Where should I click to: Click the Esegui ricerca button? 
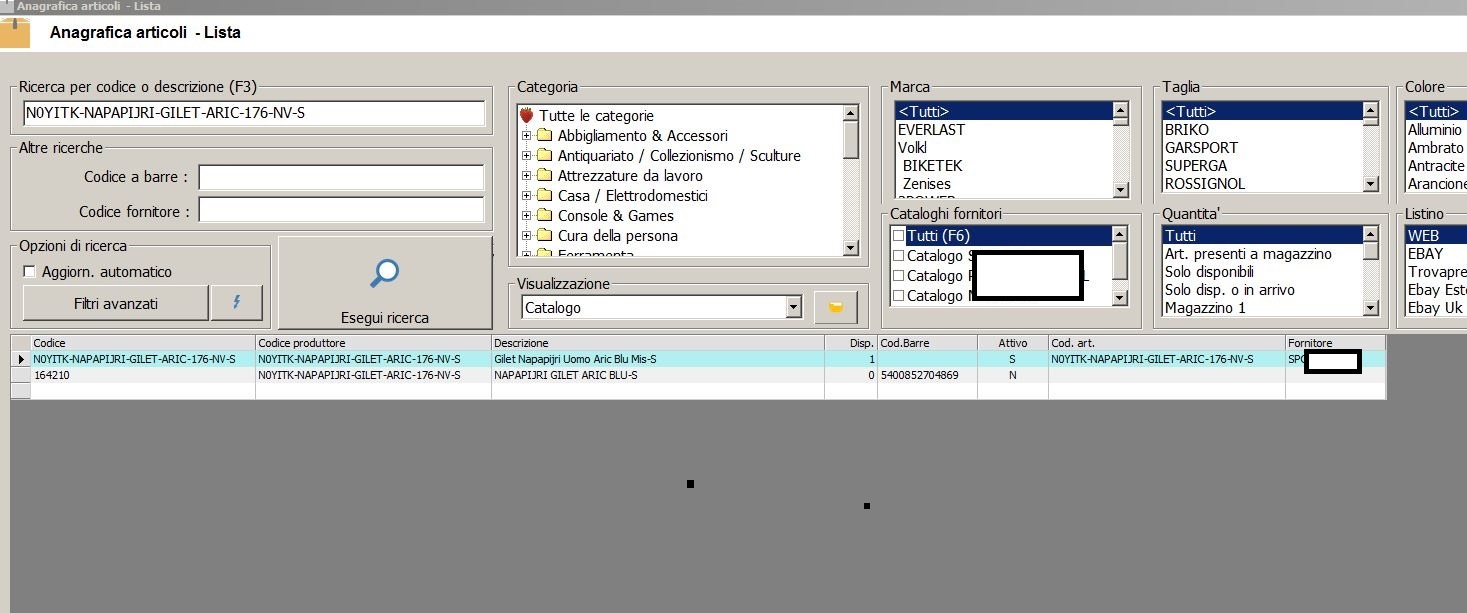tap(385, 283)
